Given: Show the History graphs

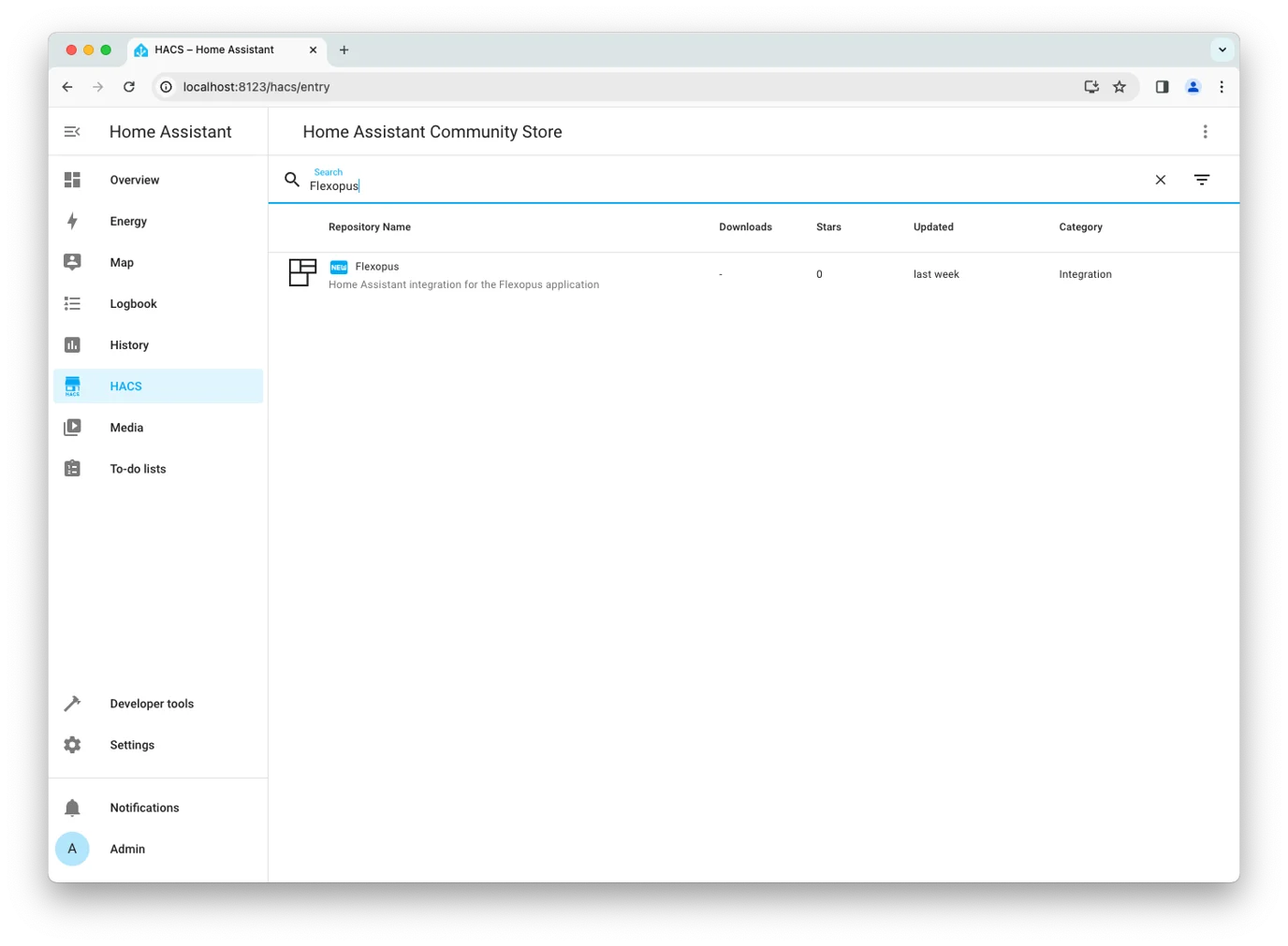Looking at the screenshot, I should (129, 344).
